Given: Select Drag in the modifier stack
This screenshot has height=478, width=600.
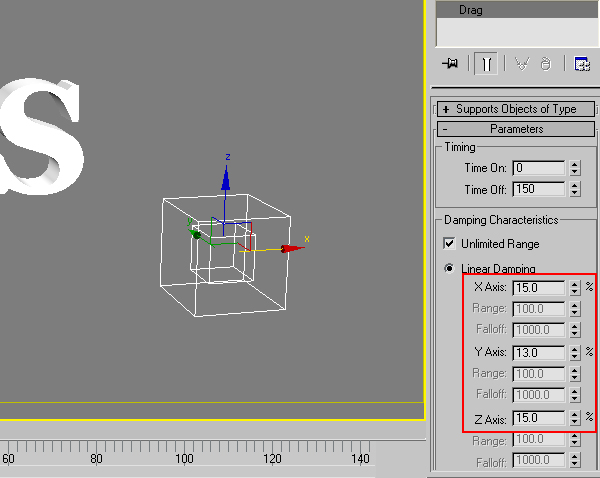Looking at the screenshot, I should pos(471,10).
